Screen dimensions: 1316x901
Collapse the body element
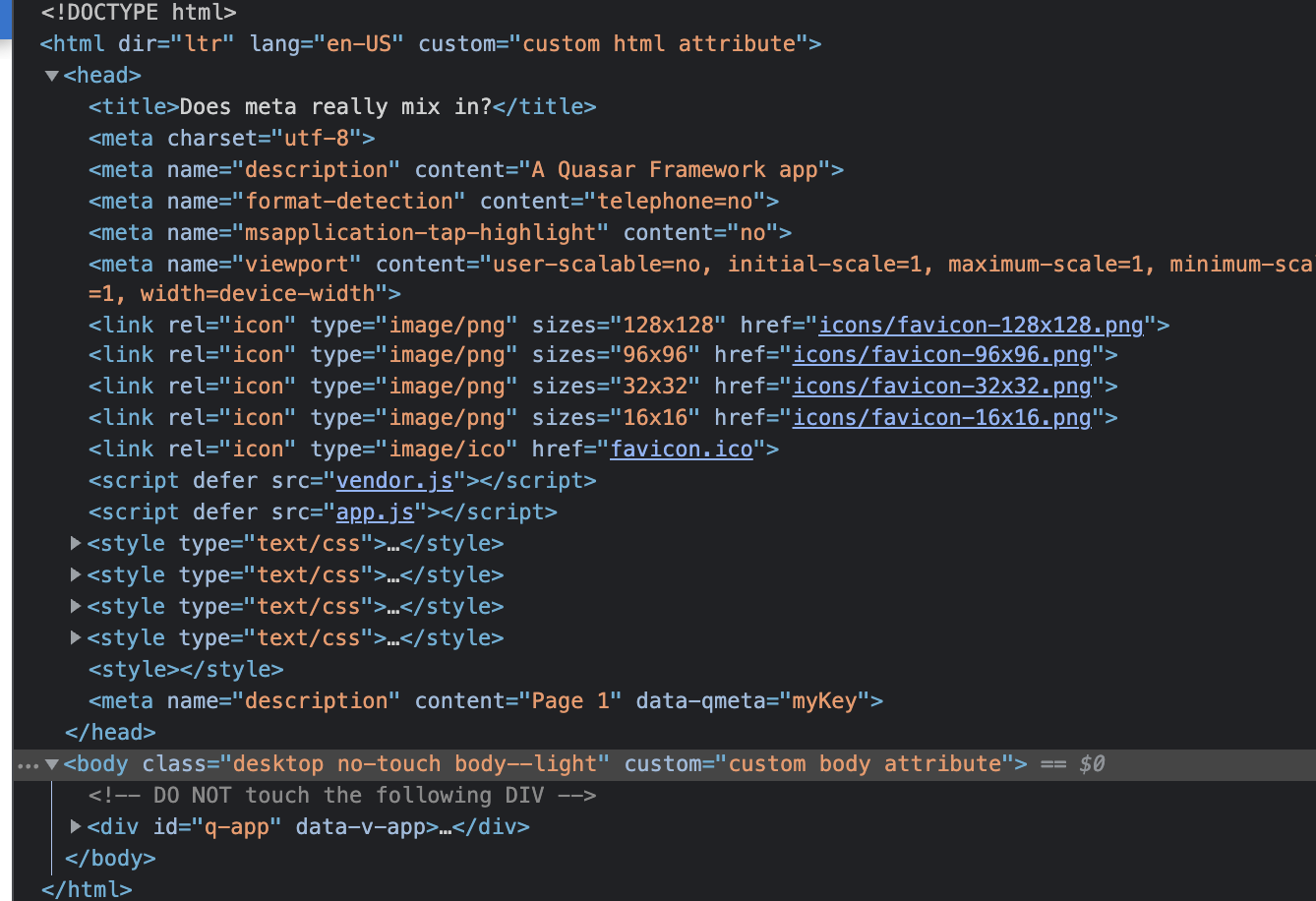point(51,764)
